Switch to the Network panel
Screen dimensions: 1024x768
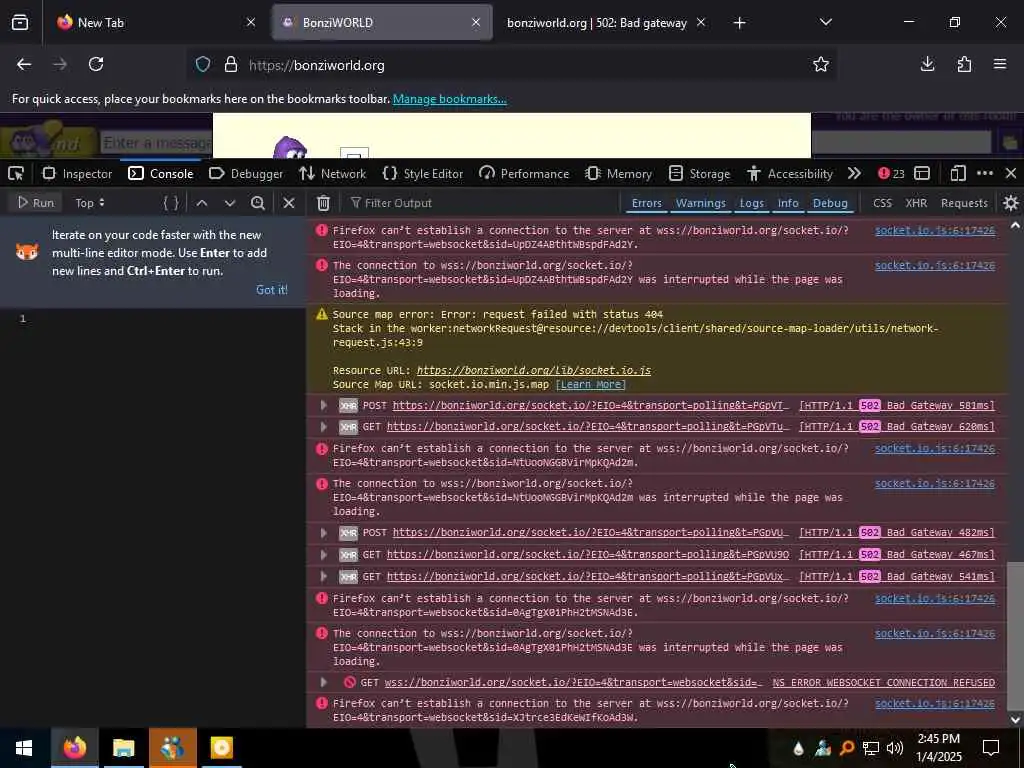(x=333, y=174)
